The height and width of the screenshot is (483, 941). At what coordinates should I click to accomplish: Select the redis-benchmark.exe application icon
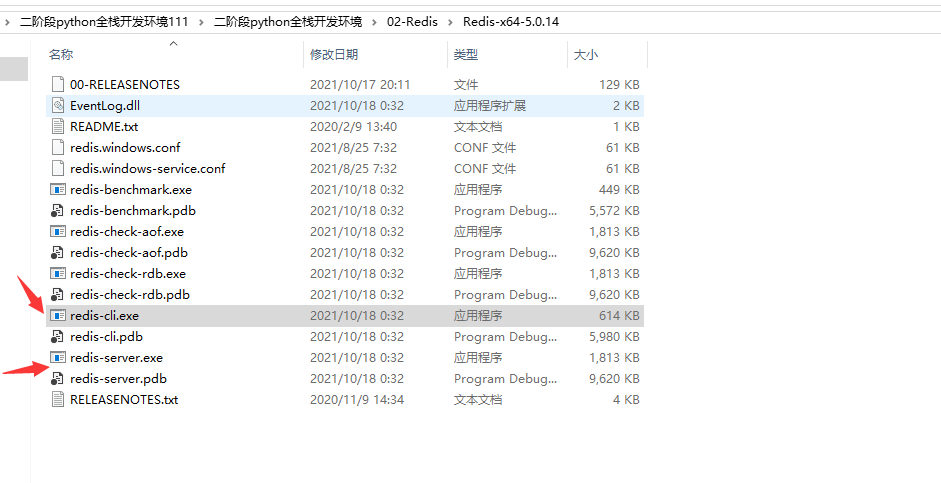(58, 190)
